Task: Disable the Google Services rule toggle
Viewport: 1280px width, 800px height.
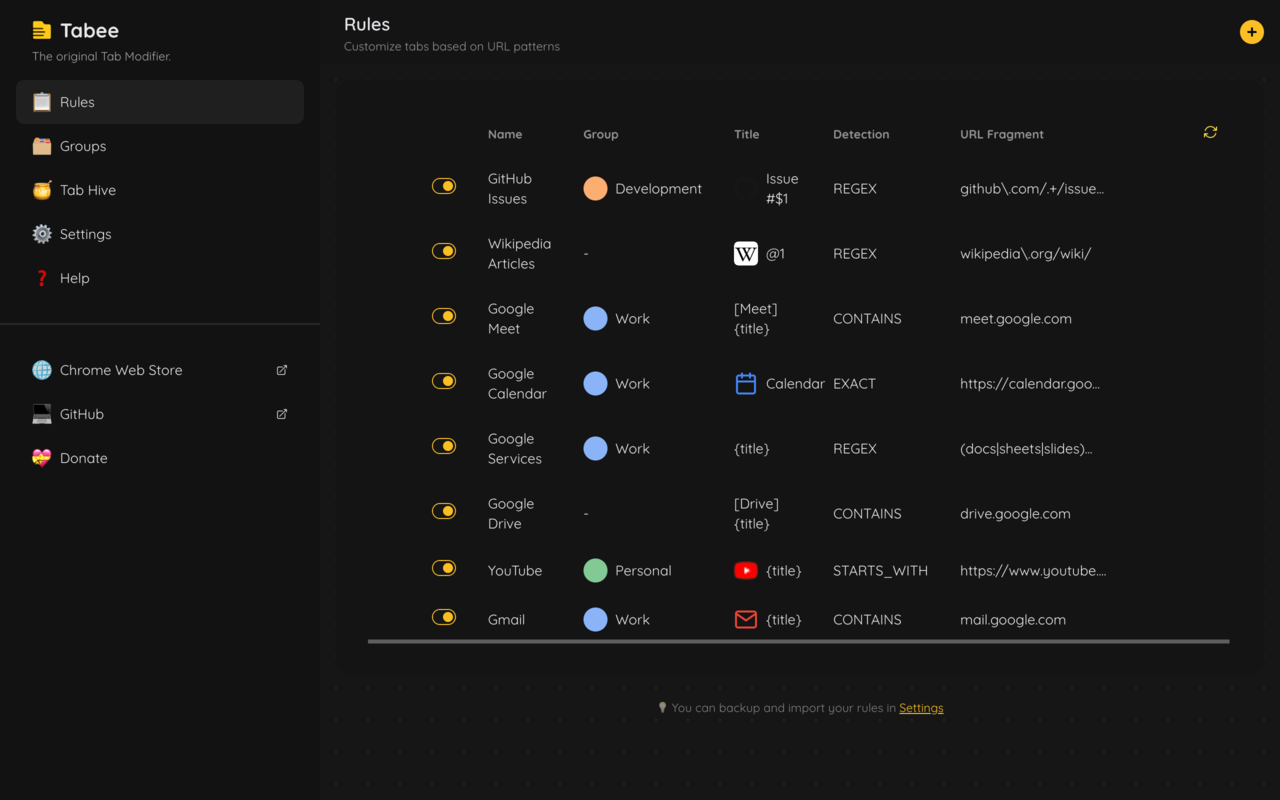Action: point(444,446)
